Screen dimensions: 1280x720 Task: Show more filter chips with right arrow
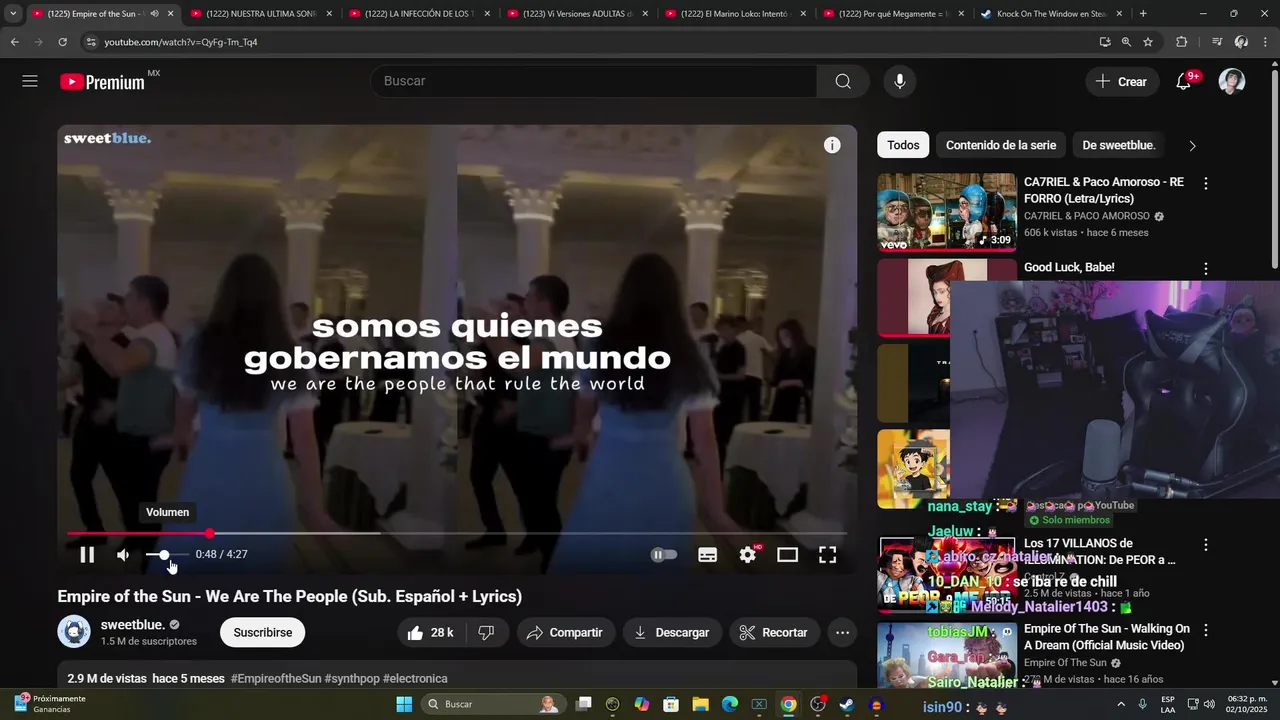point(1192,146)
